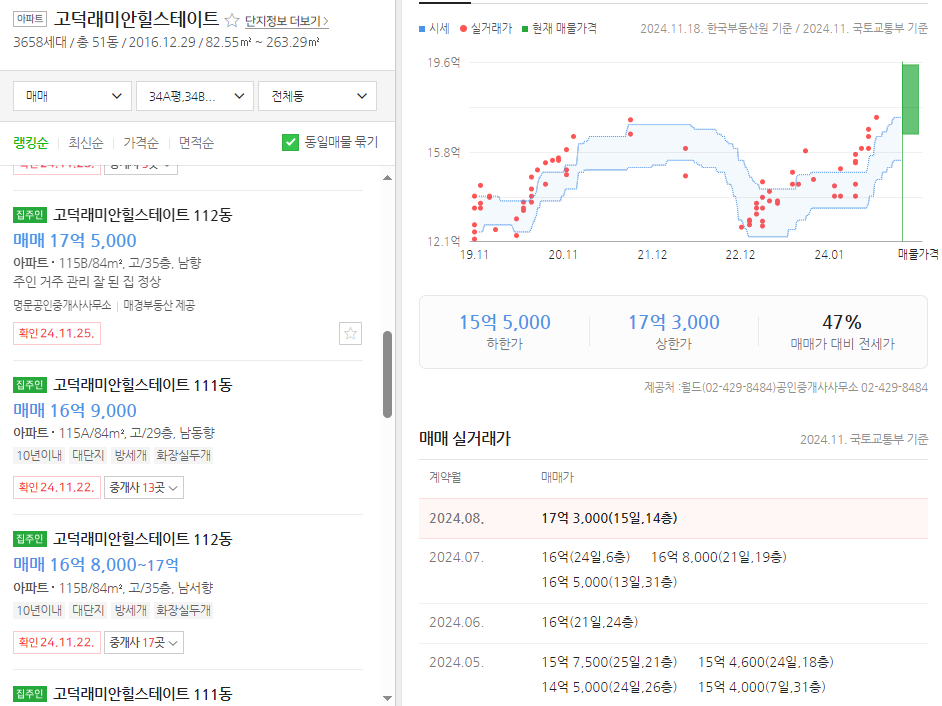
Task: Click the listing panel scrollbar thumb
Action: click(x=387, y=374)
